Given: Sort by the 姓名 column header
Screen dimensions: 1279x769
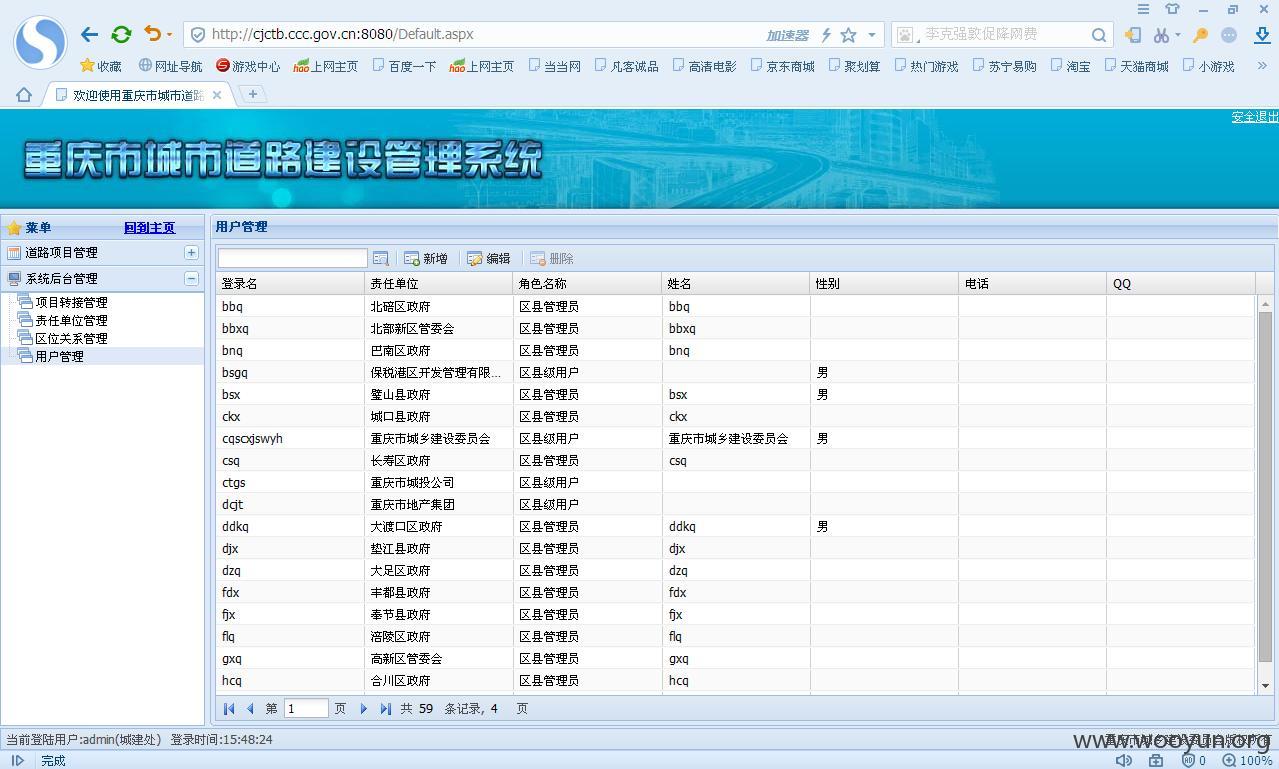Looking at the screenshot, I should 735,283.
